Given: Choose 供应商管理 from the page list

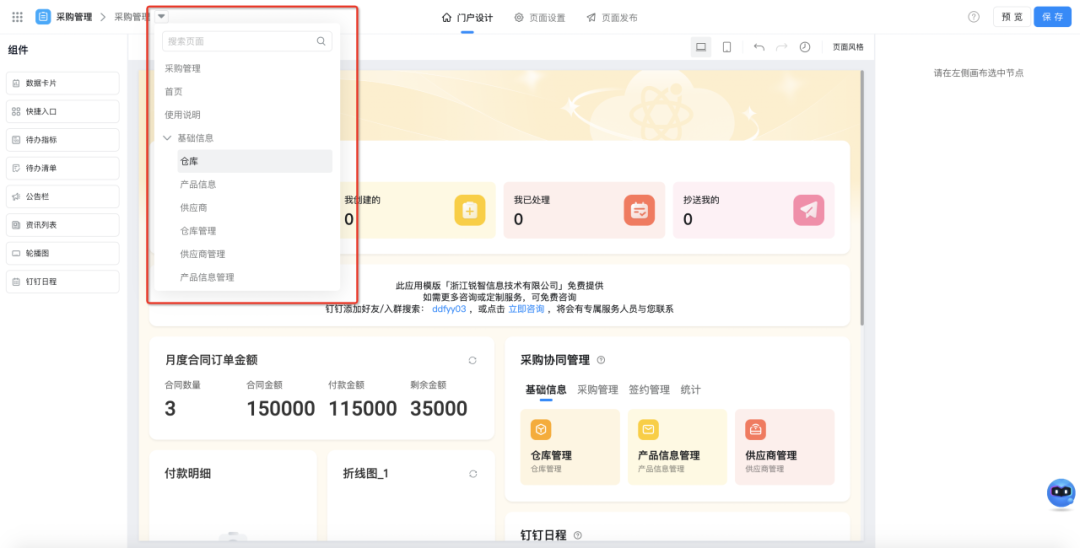Looking at the screenshot, I should [x=203, y=254].
